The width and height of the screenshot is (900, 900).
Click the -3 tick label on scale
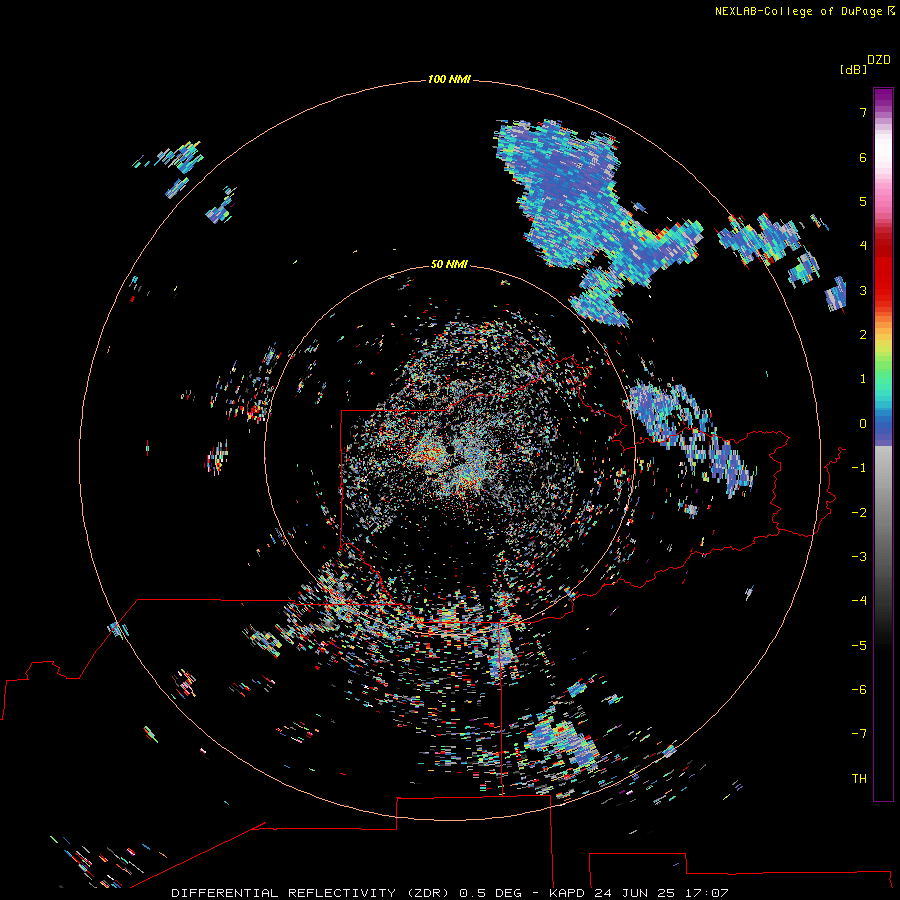859,557
